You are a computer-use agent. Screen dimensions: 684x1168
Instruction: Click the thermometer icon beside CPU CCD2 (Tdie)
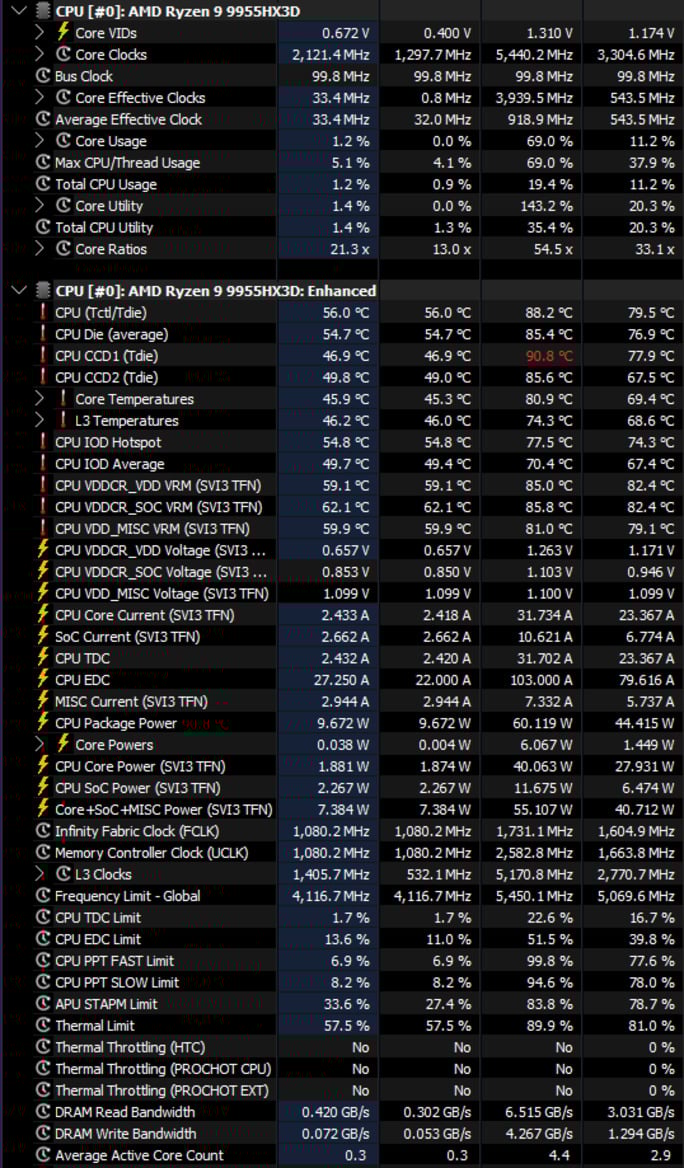[x=43, y=377]
